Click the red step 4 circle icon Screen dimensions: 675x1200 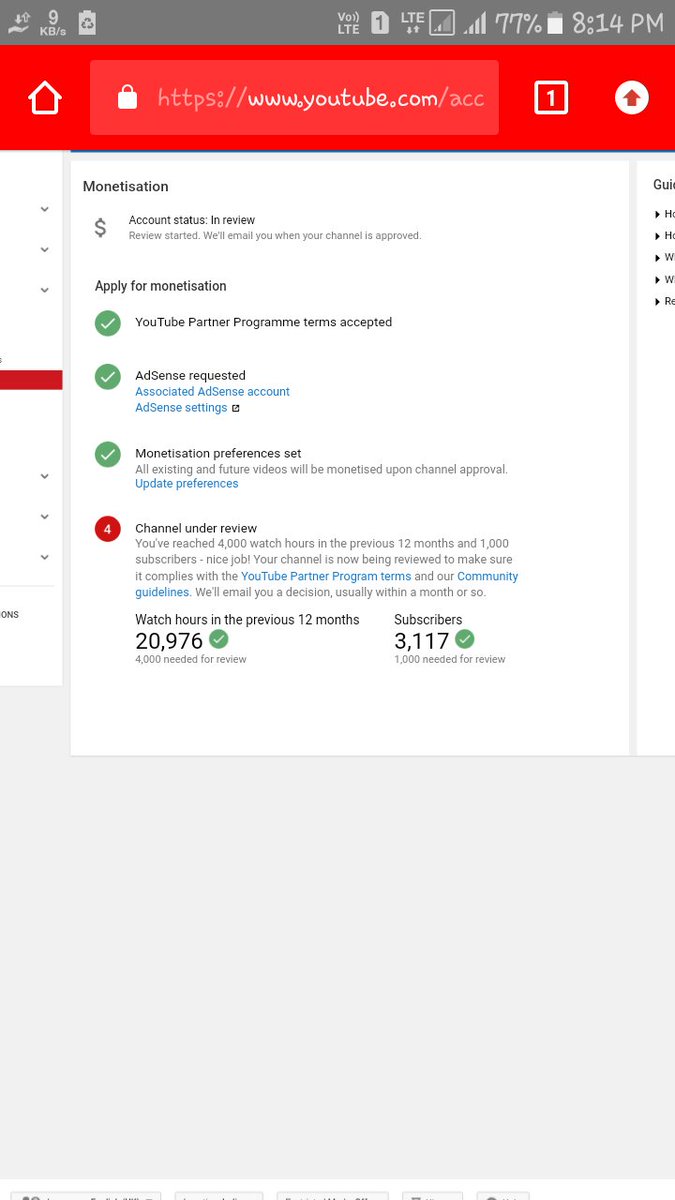[108, 529]
